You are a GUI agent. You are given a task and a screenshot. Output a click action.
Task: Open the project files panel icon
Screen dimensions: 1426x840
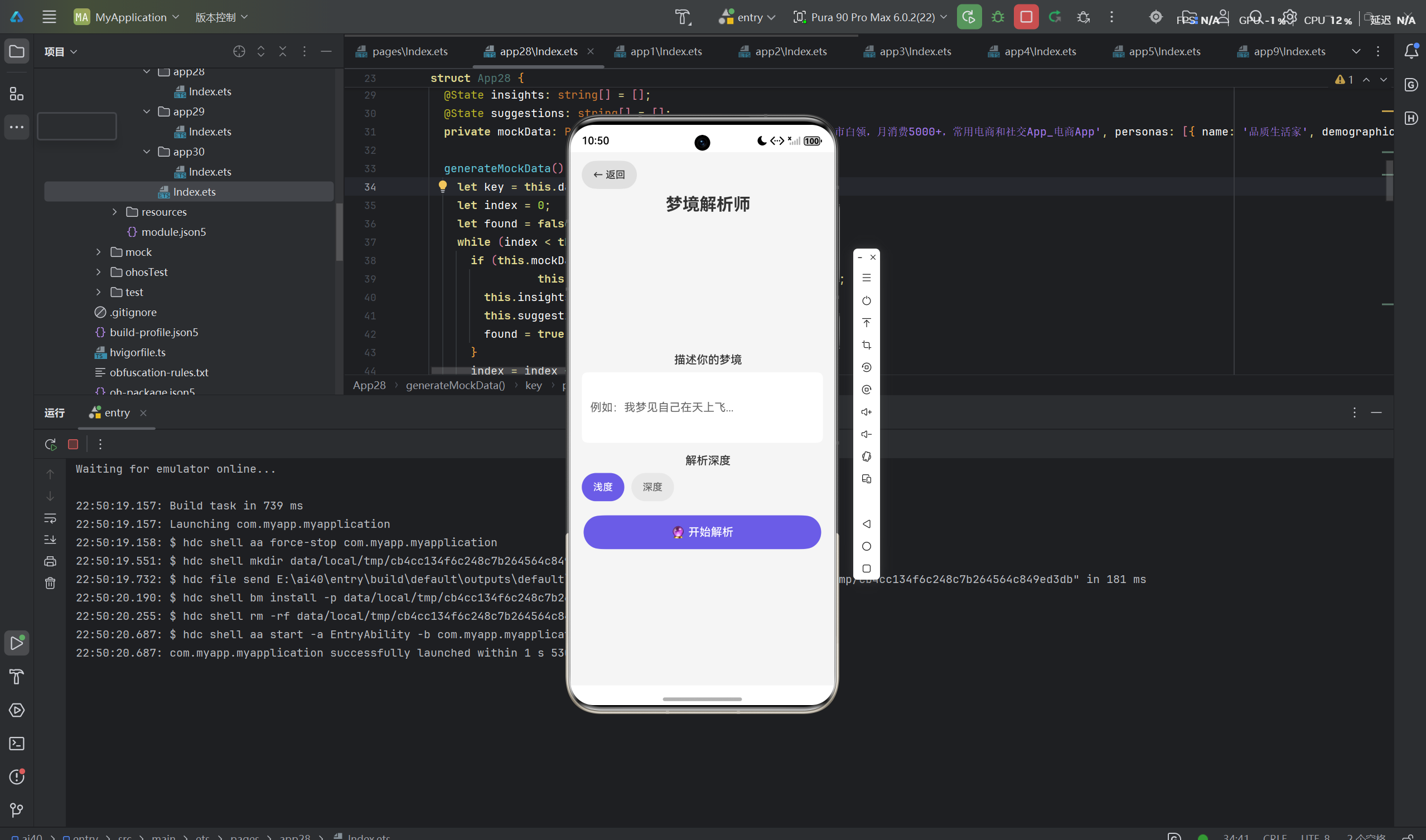(x=16, y=51)
